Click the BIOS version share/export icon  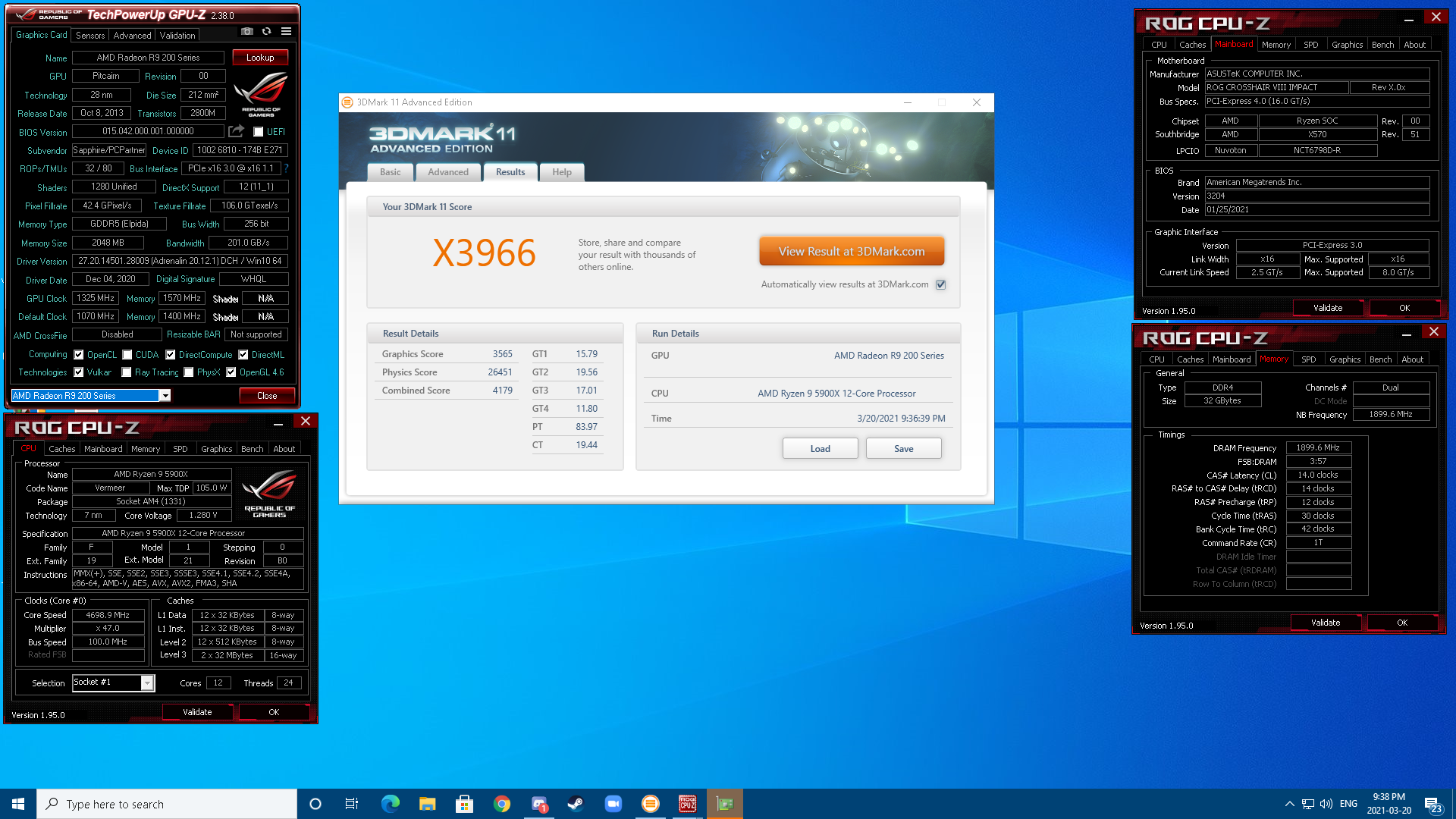tap(236, 131)
